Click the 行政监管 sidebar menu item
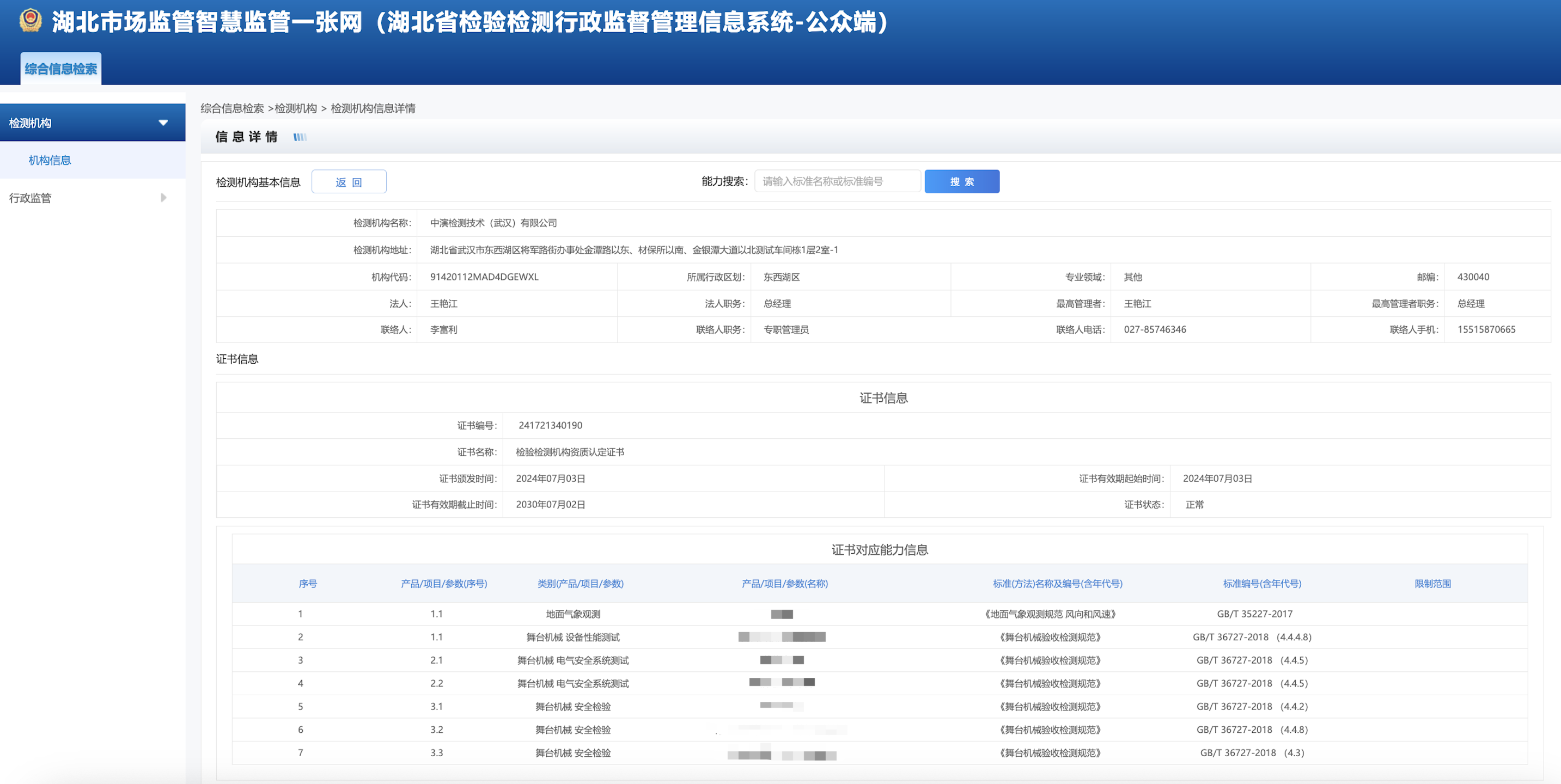 tap(31, 198)
